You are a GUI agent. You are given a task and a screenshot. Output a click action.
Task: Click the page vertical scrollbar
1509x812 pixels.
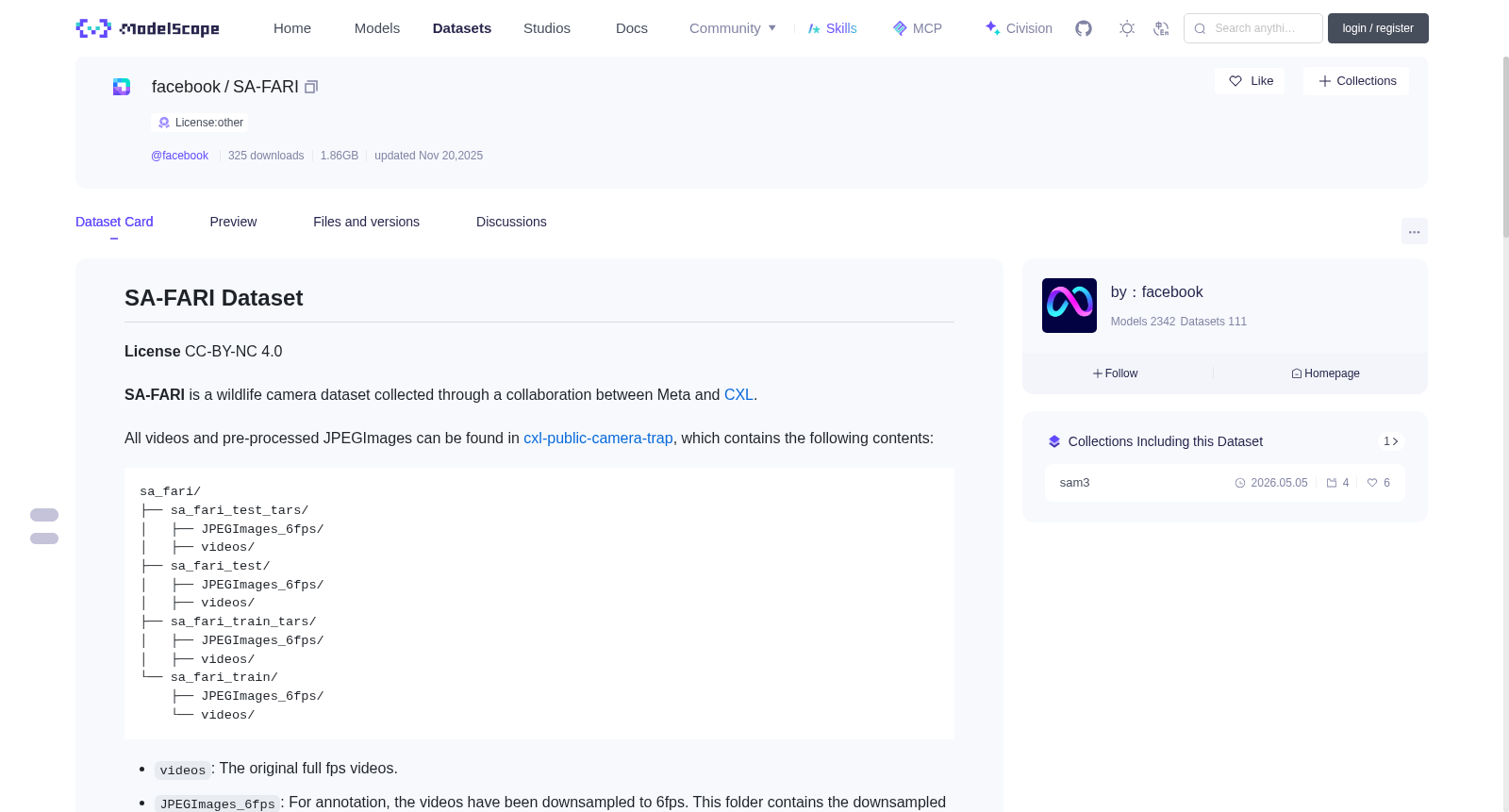point(1505,146)
